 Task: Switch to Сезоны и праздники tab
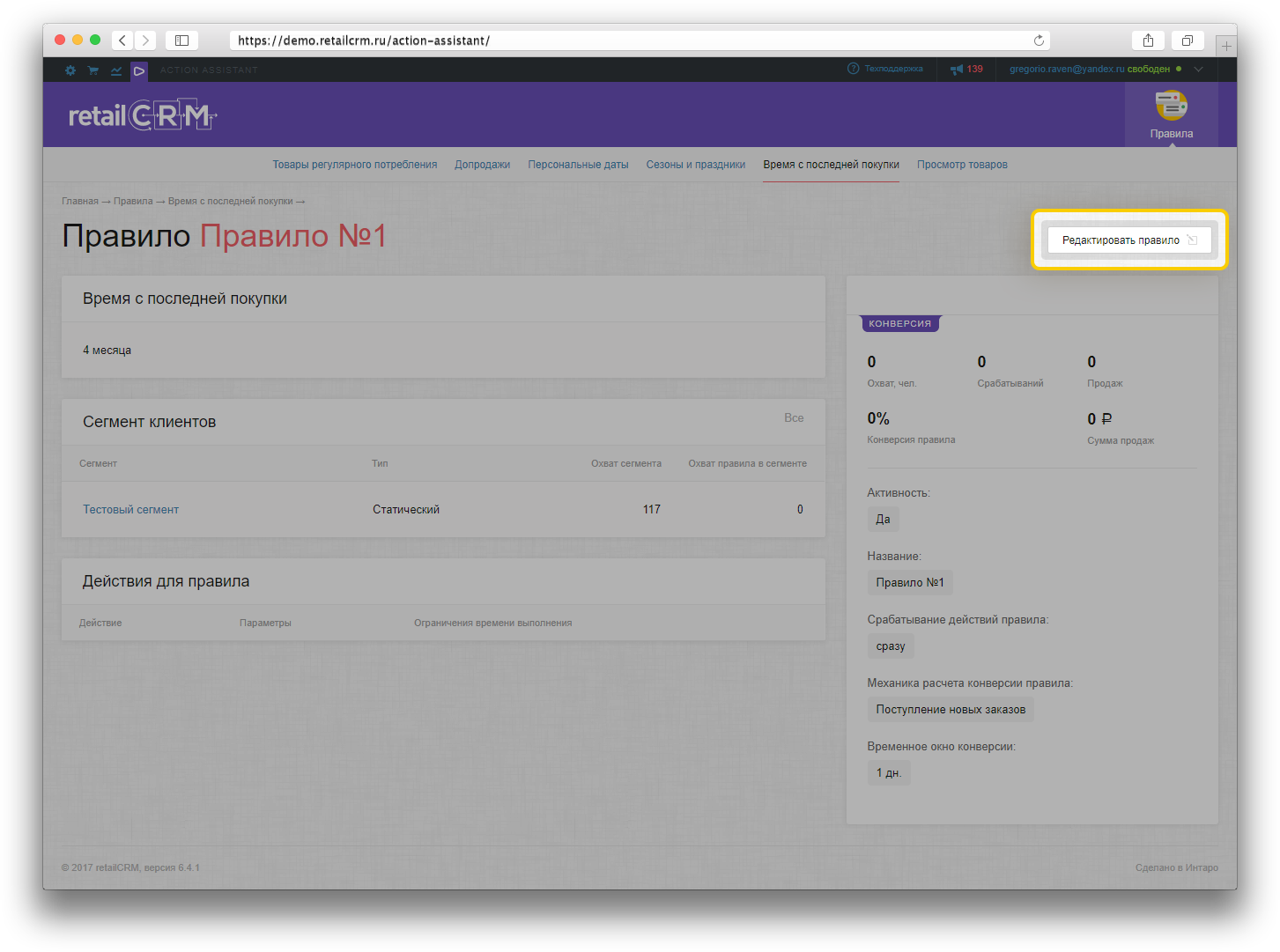(x=695, y=165)
